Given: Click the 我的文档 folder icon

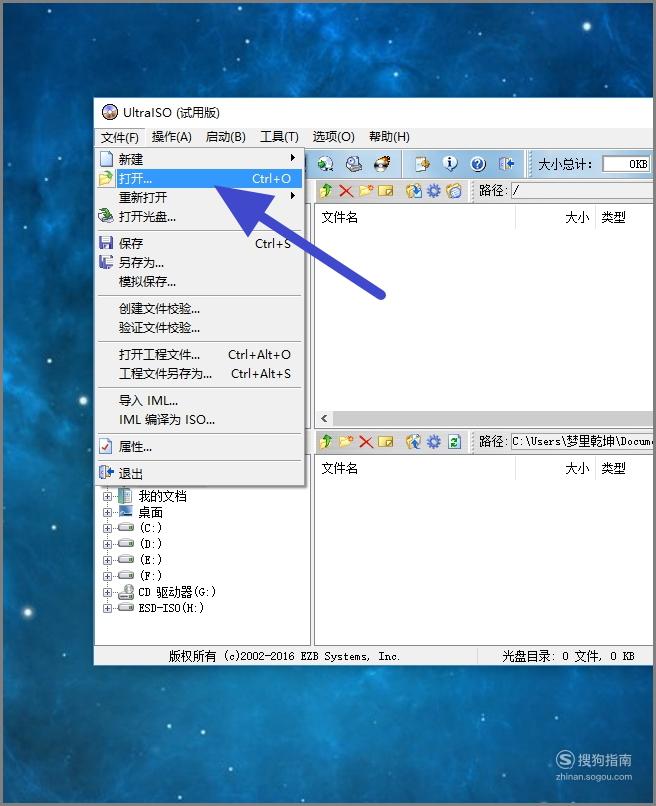Looking at the screenshot, I should pyautogui.click(x=125, y=496).
